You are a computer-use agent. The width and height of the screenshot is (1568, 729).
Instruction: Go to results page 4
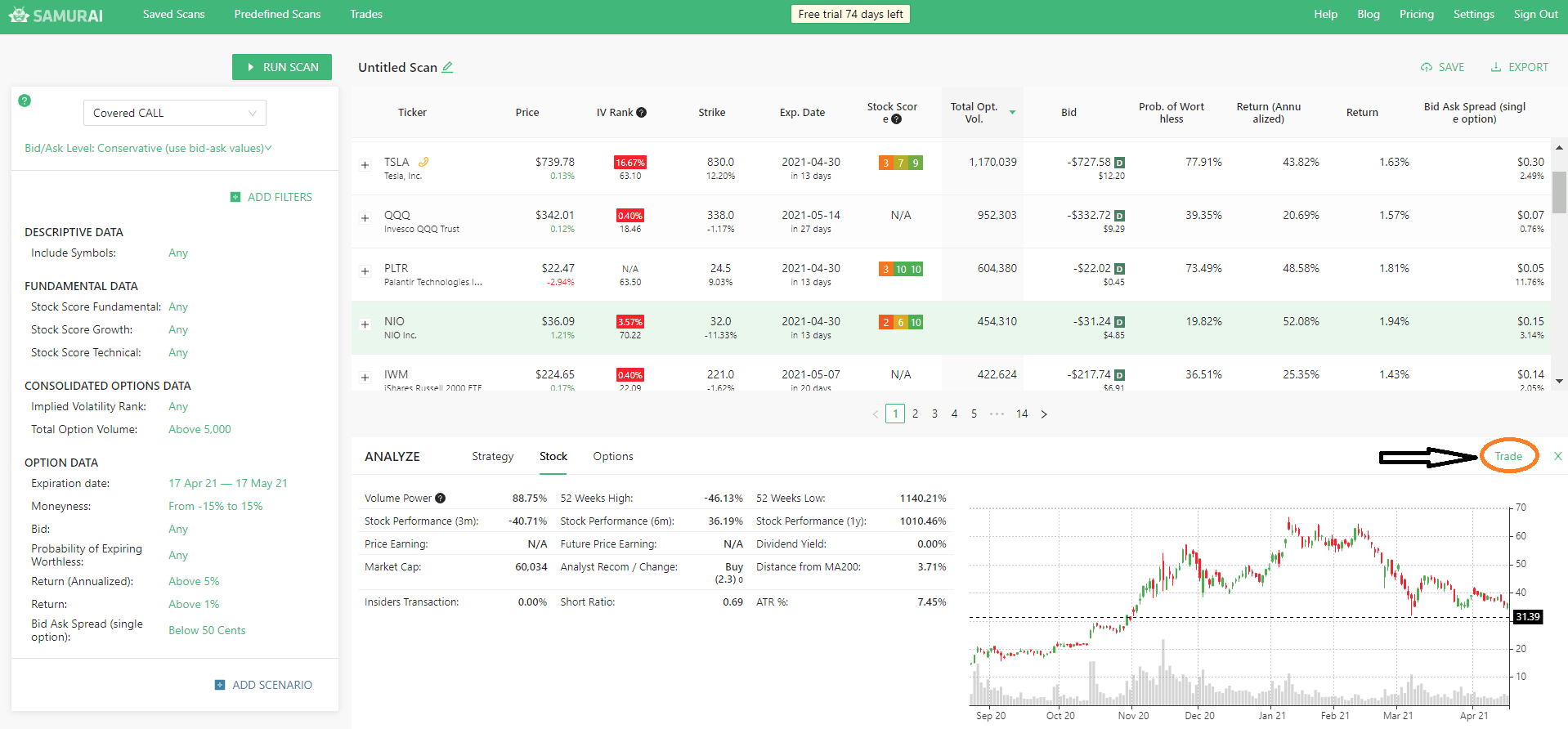tap(954, 414)
